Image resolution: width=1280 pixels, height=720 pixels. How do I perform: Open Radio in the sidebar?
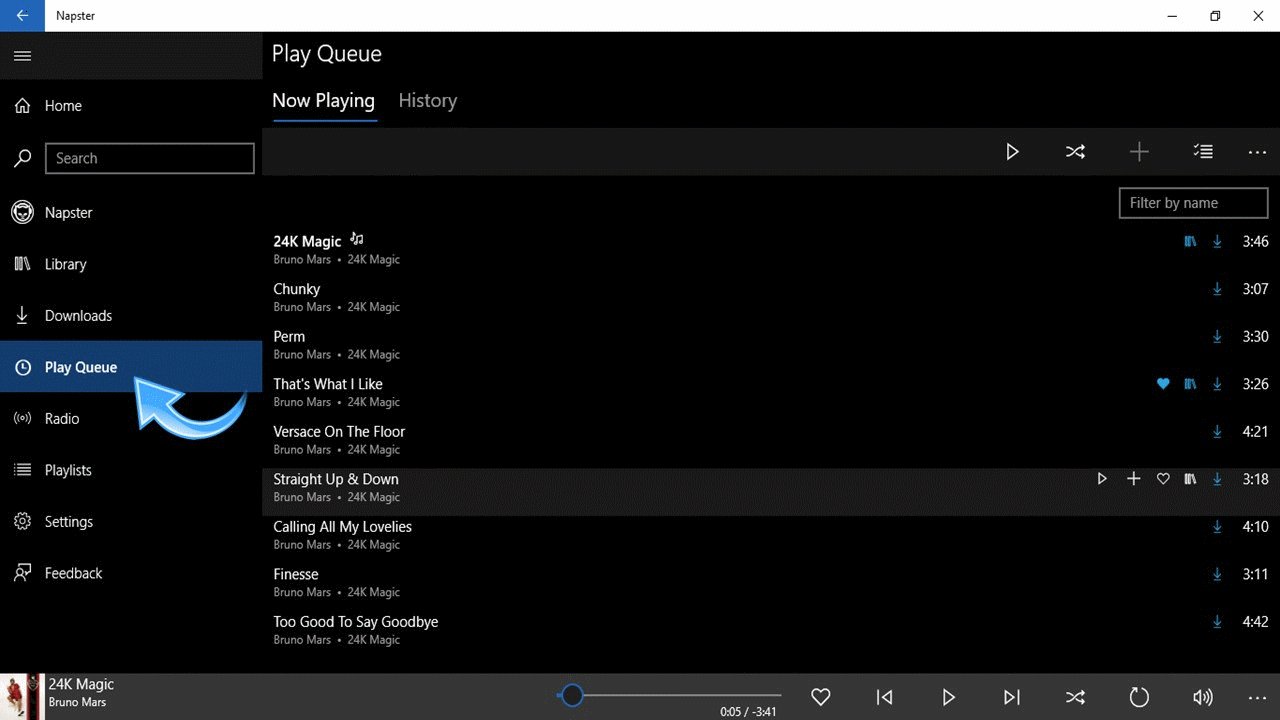(131, 418)
